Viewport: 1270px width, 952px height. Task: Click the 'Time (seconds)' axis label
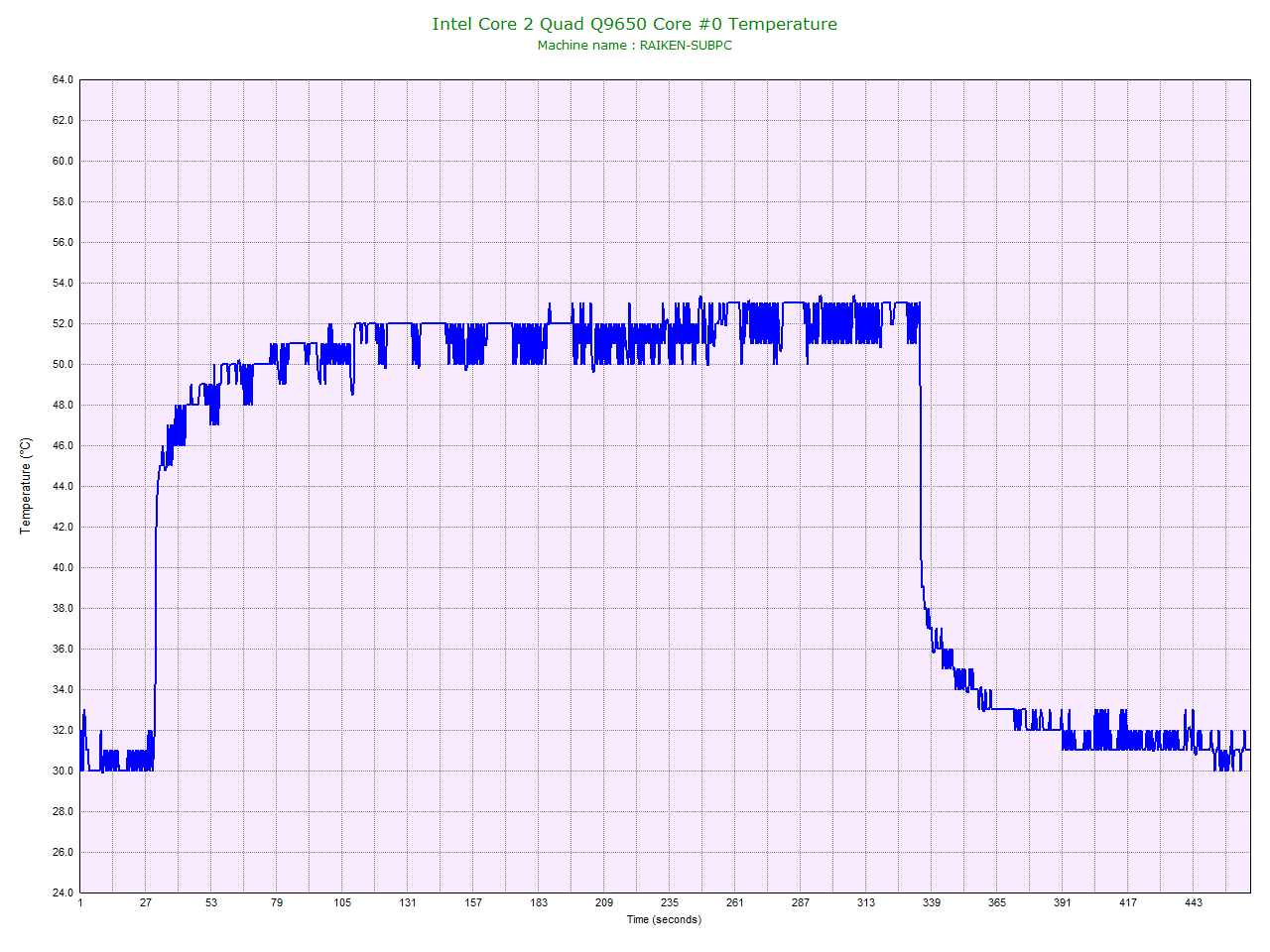pyautogui.click(x=664, y=919)
